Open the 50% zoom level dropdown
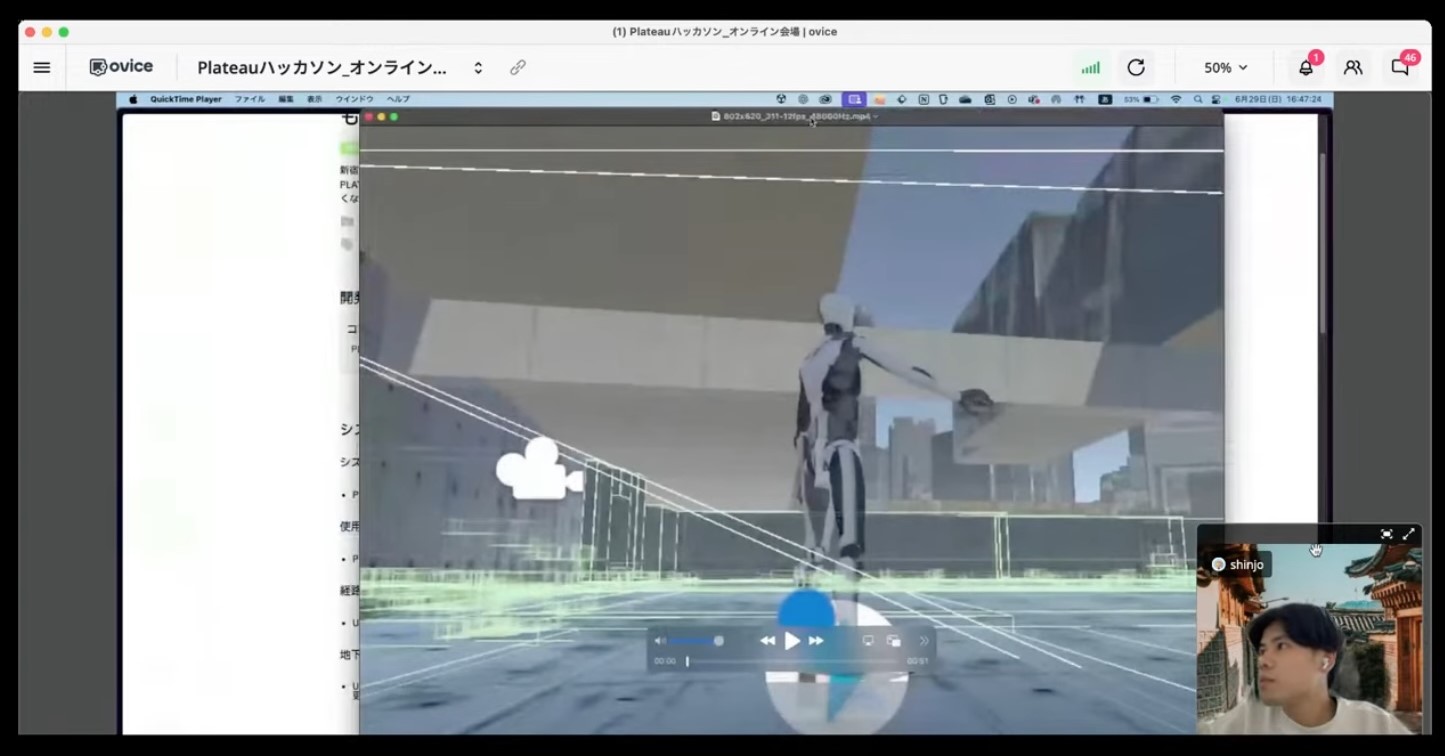The height and width of the screenshot is (756, 1445). click(1226, 68)
